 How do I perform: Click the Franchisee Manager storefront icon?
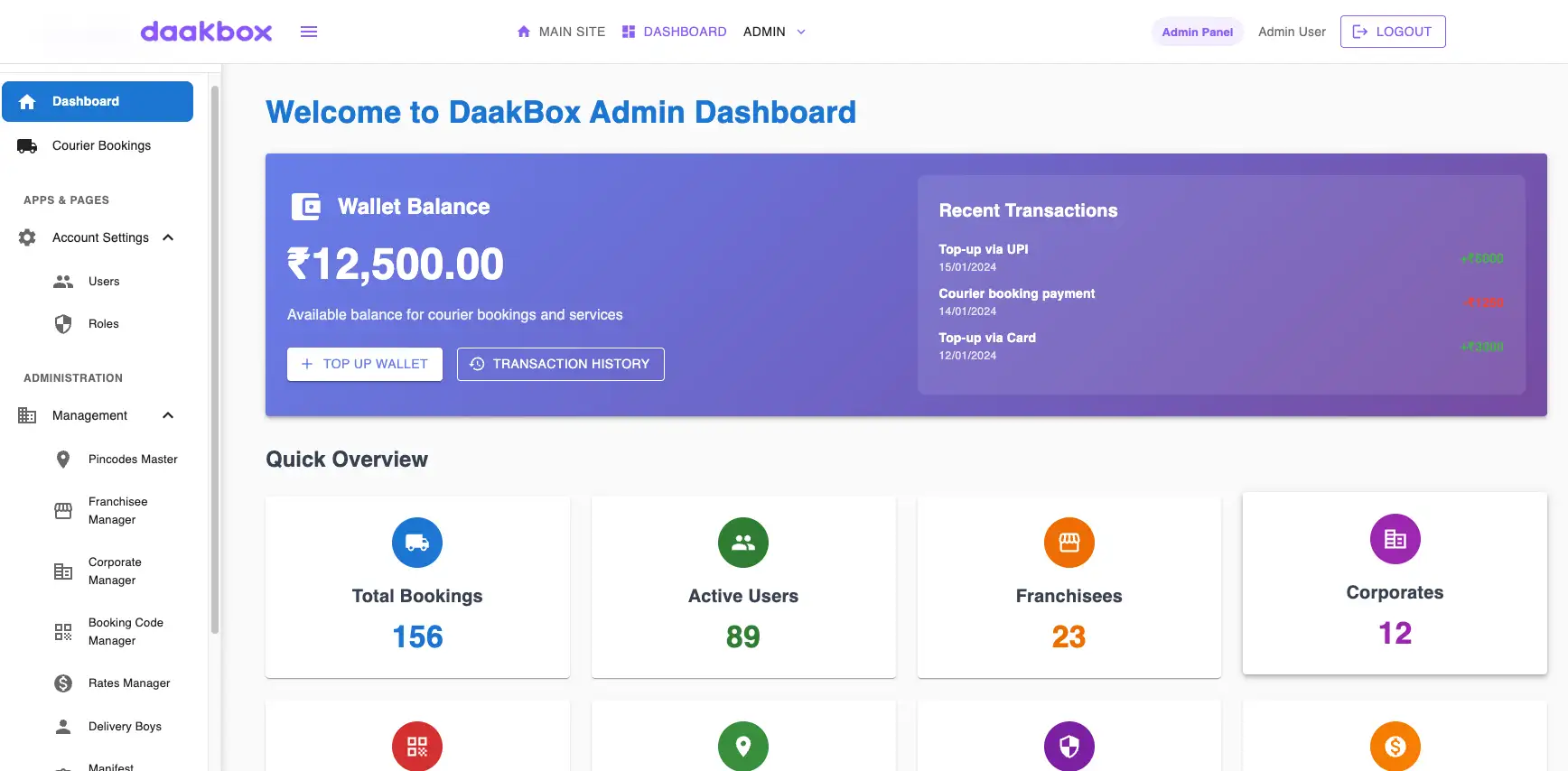(63, 511)
